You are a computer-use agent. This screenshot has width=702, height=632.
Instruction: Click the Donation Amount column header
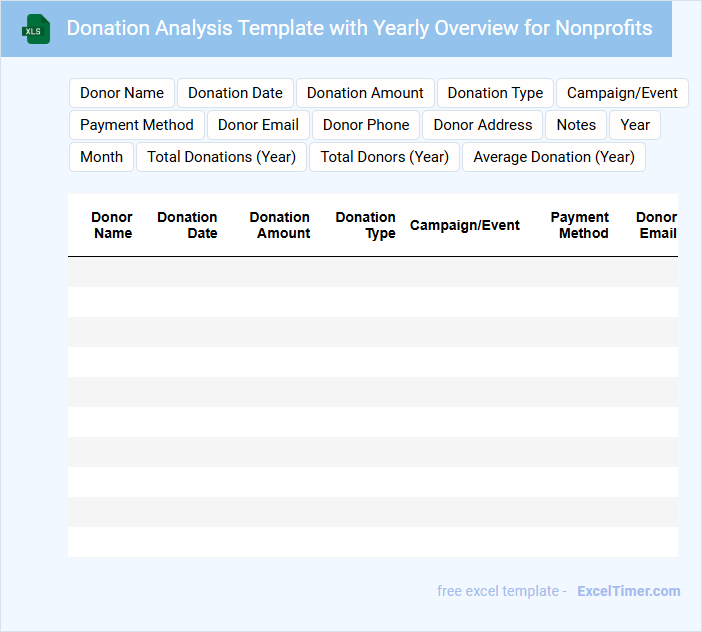coord(280,225)
